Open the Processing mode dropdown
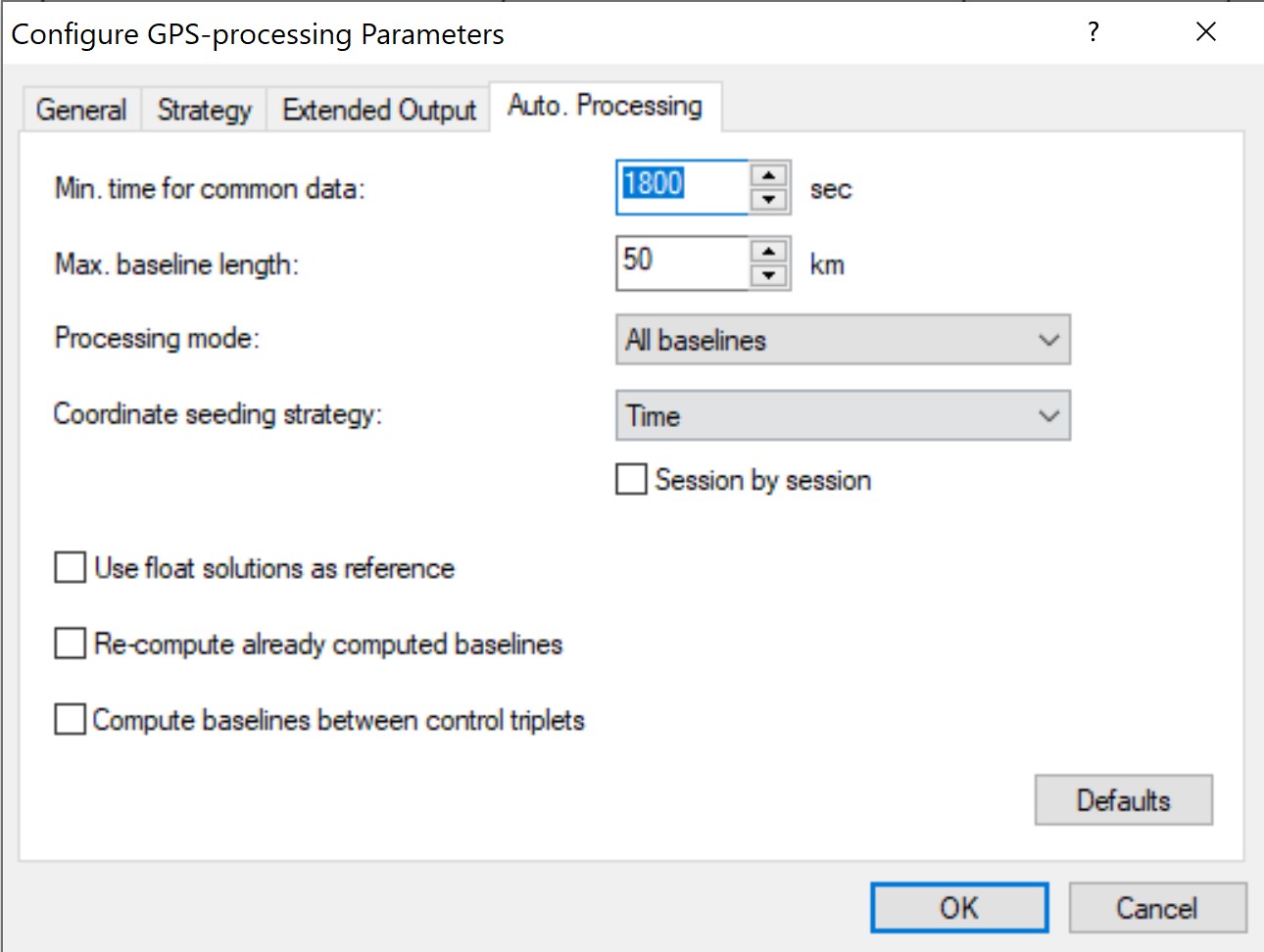Screen dimensions: 1264x952 click(843, 340)
